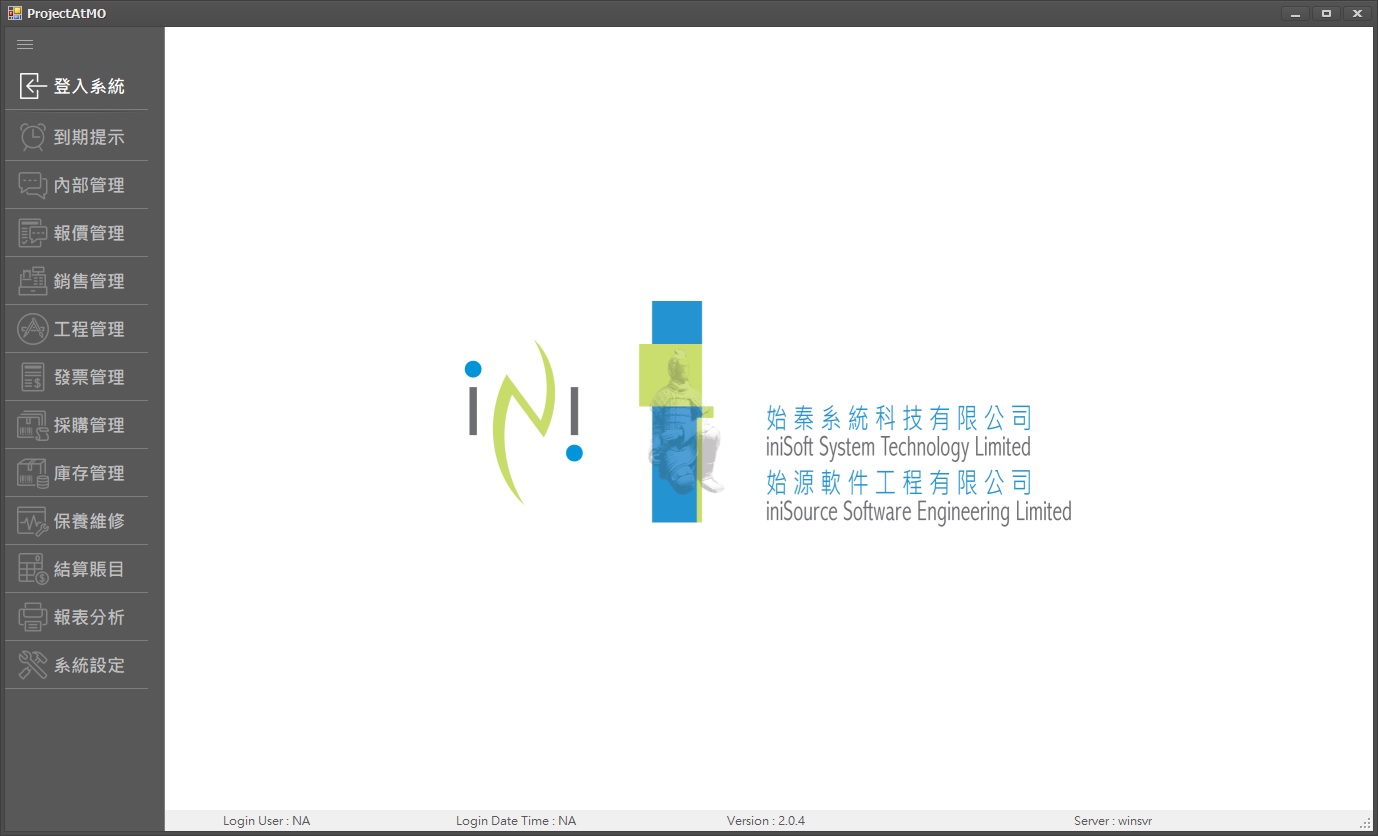Go to 工程管理 menu label
The height and width of the screenshot is (836, 1378).
[89, 329]
